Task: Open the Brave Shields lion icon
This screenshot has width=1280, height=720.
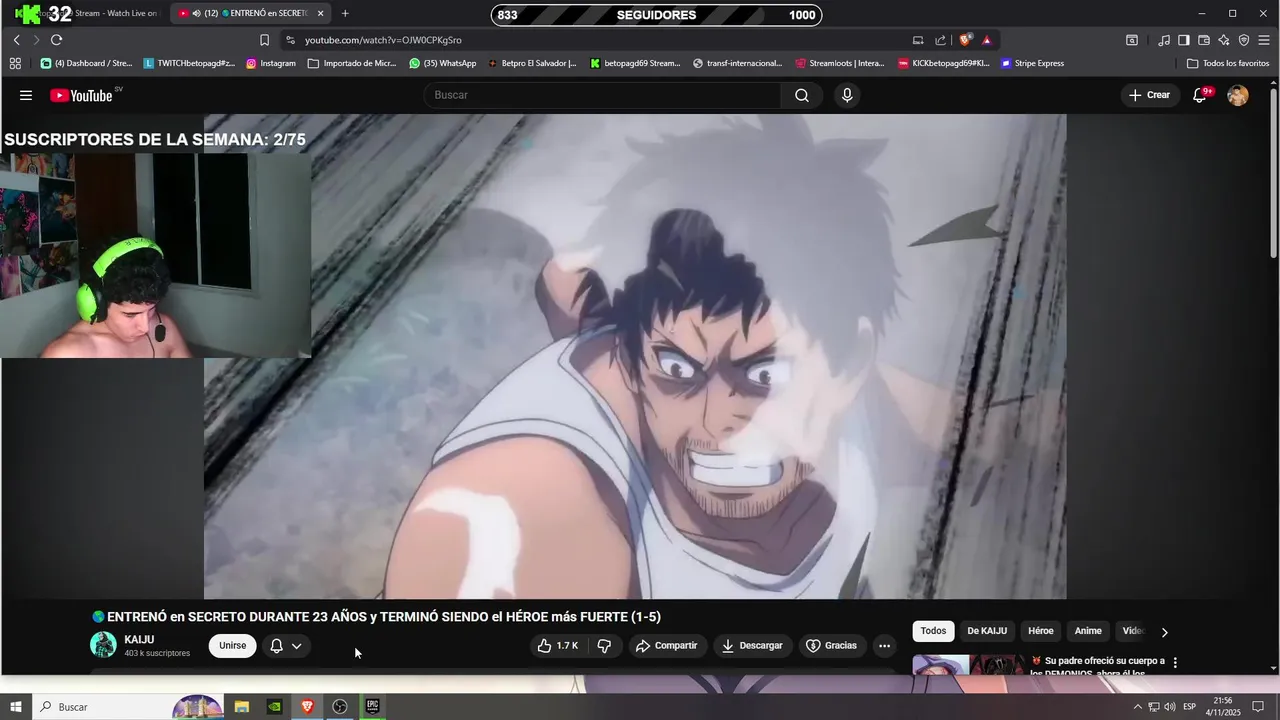Action: click(965, 40)
